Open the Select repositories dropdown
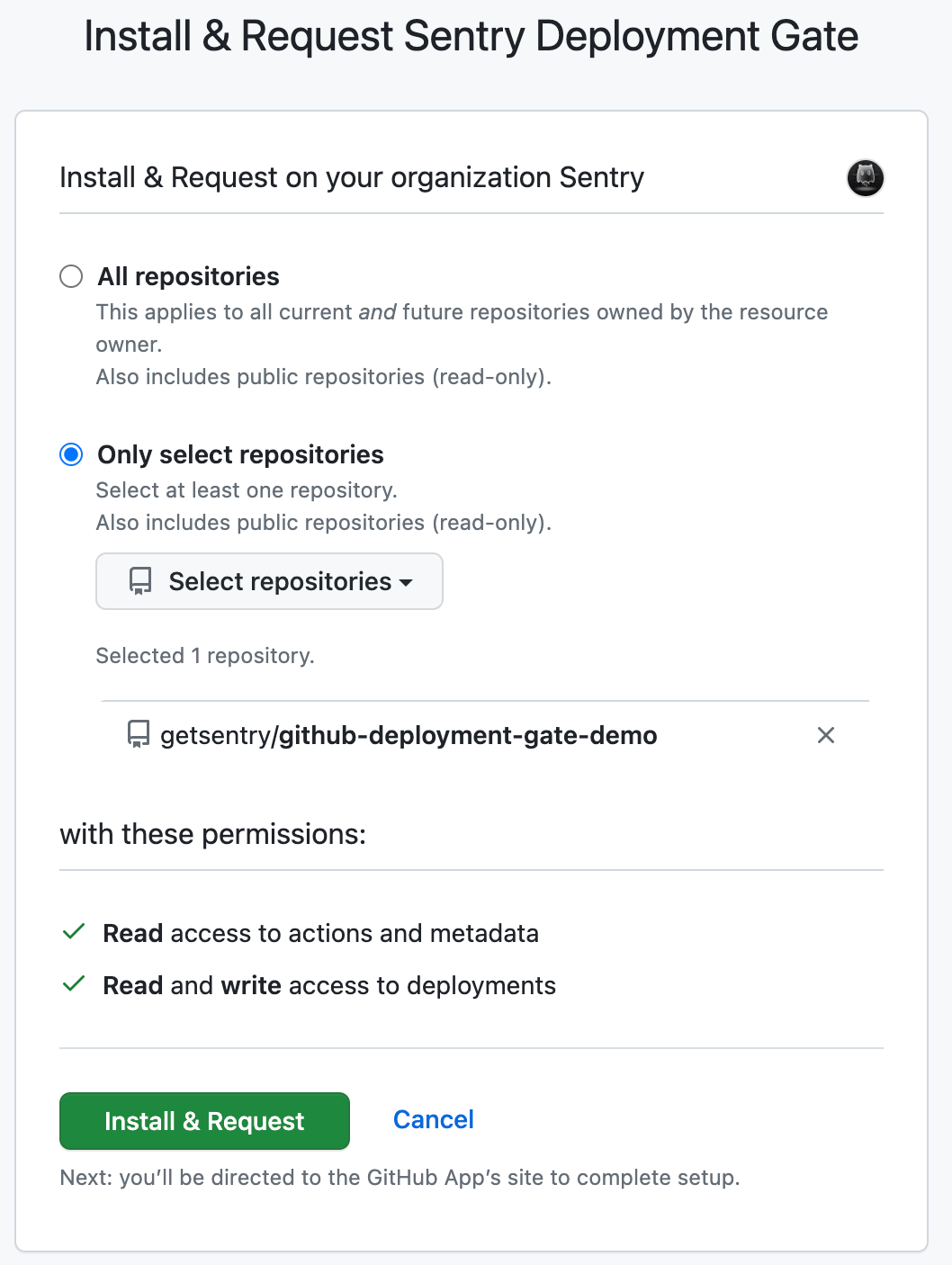The image size is (952, 1265). coord(268,581)
